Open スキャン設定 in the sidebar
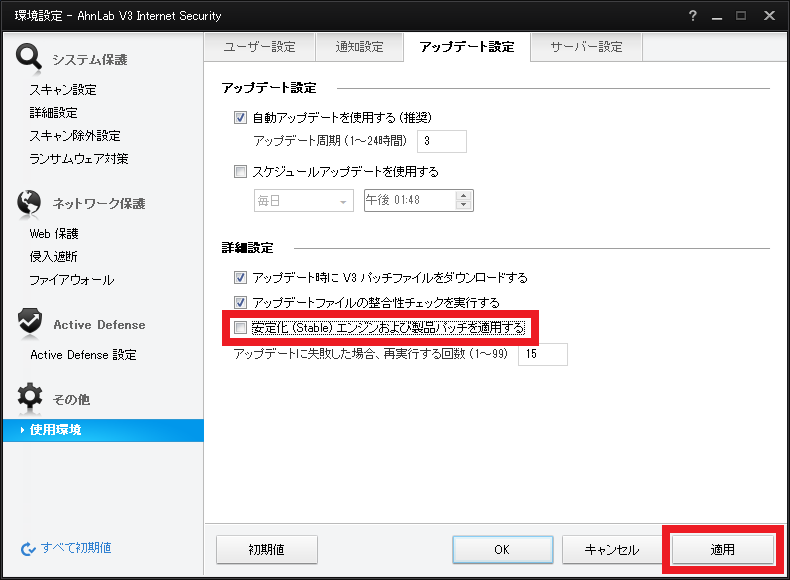790x580 pixels. coord(63,90)
